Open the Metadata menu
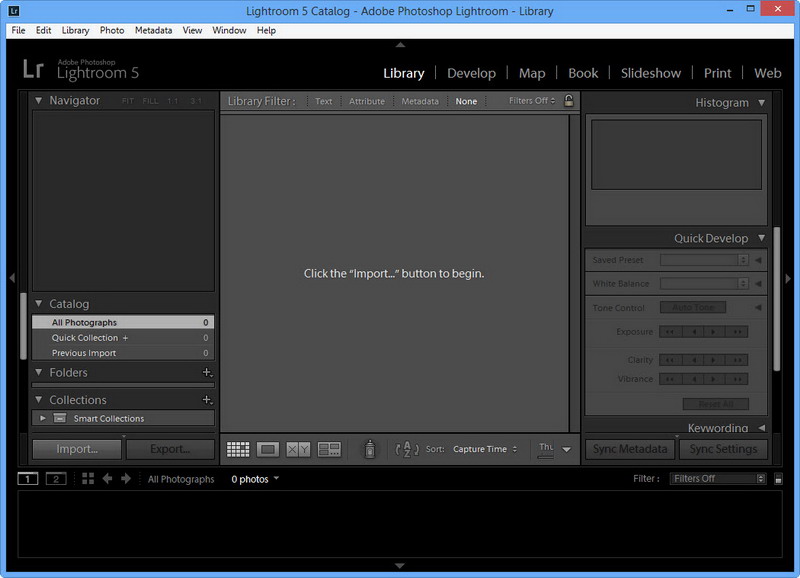The width and height of the screenshot is (800, 578). click(x=153, y=30)
